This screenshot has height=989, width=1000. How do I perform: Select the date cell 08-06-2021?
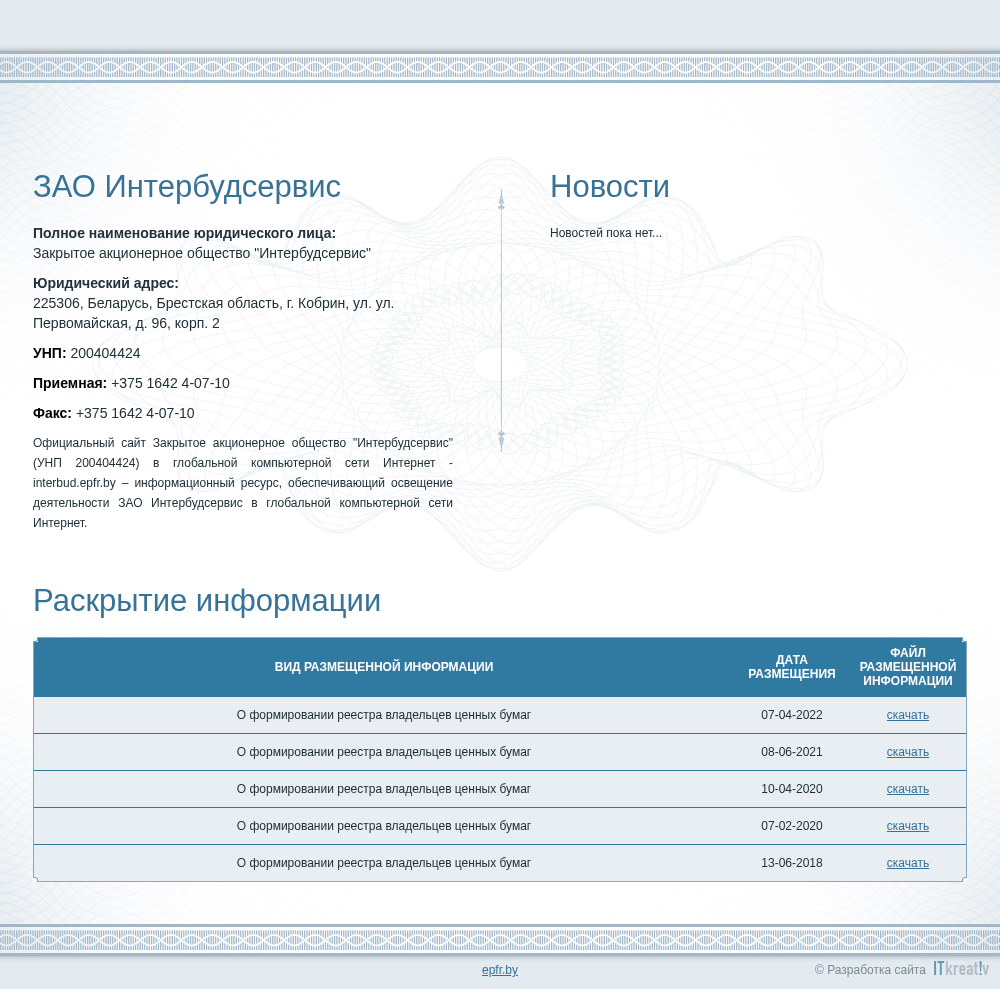click(x=791, y=752)
